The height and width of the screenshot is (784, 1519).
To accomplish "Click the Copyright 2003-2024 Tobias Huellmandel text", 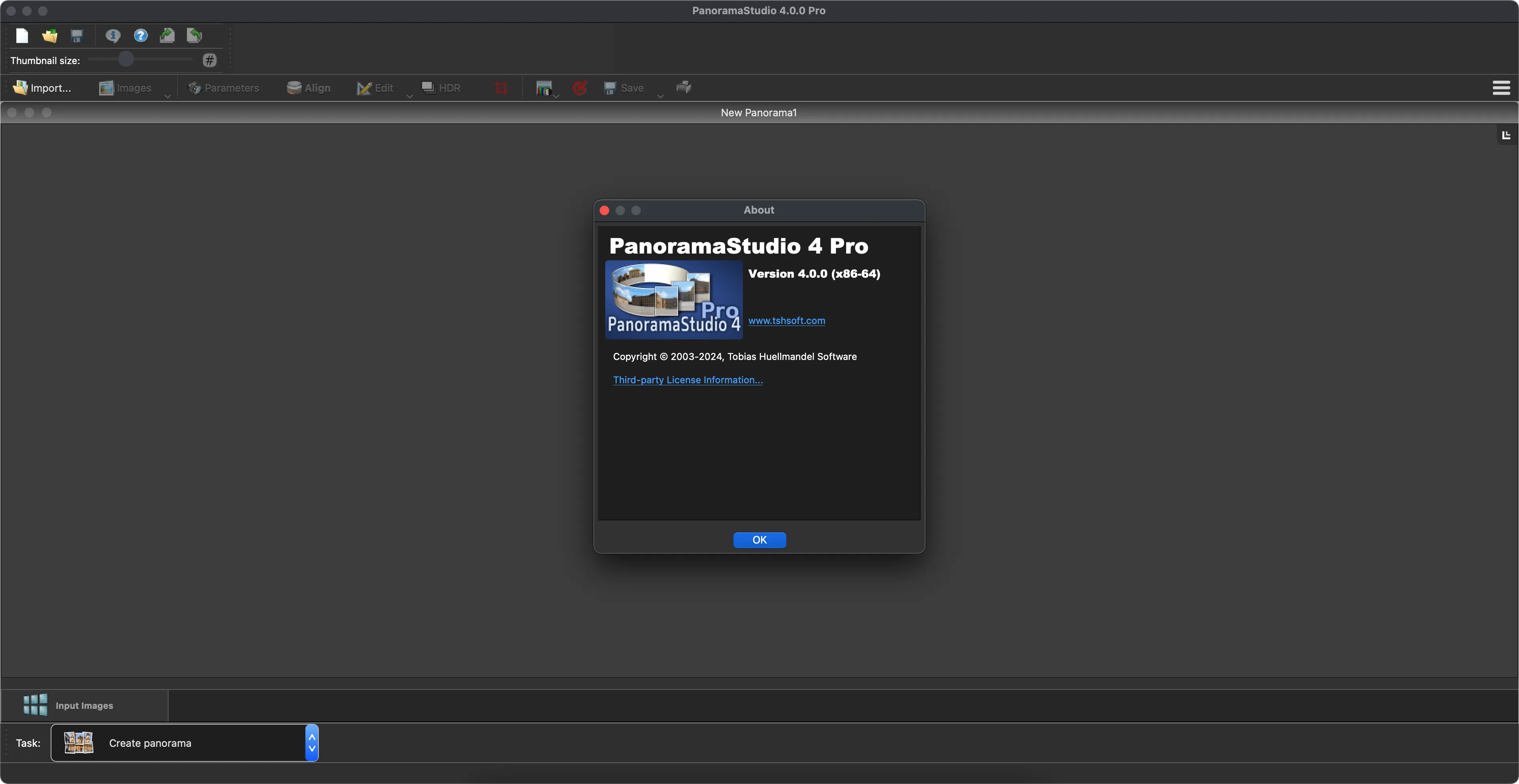I will [x=735, y=357].
